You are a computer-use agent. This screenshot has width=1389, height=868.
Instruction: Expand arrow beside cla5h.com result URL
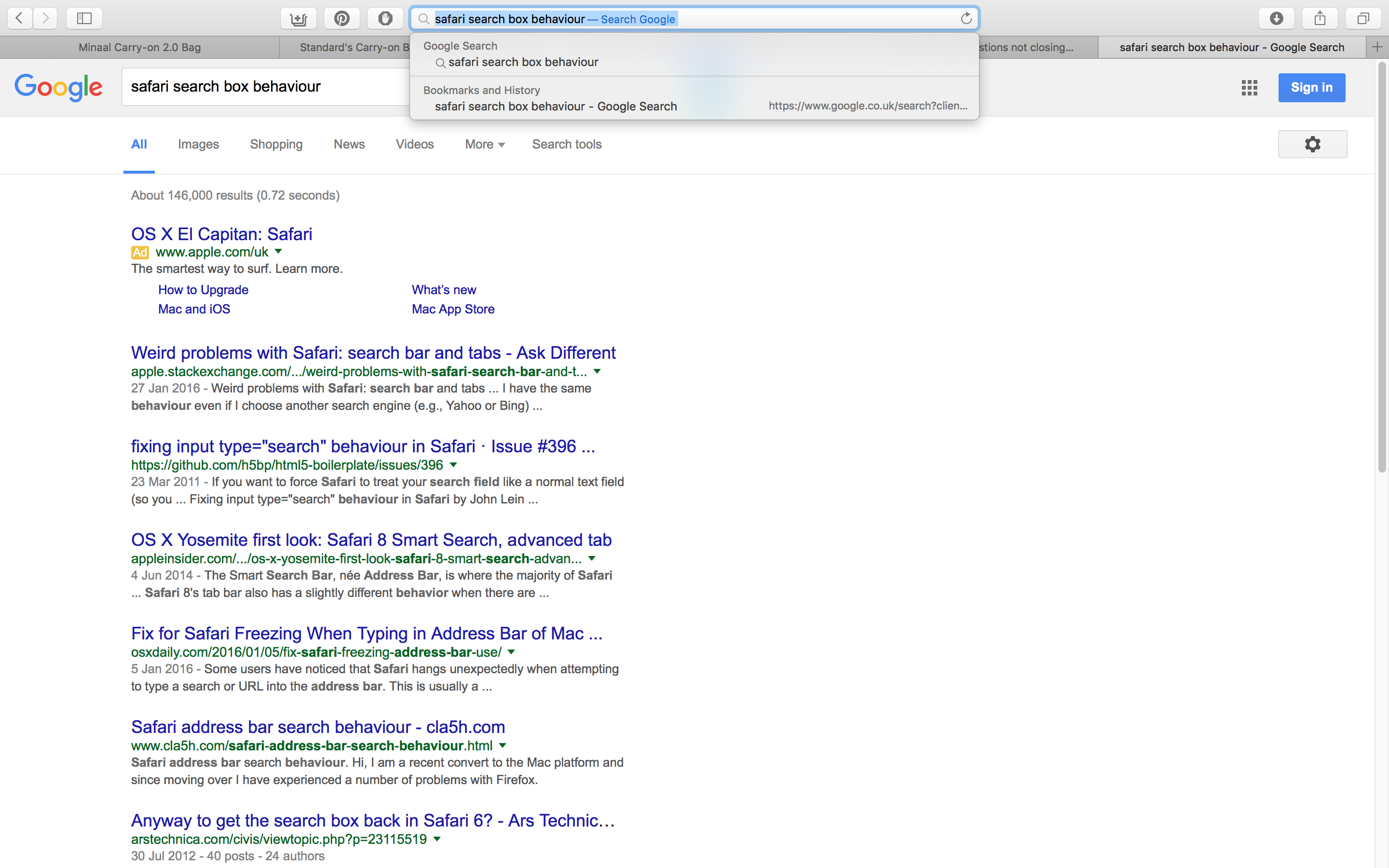503,746
